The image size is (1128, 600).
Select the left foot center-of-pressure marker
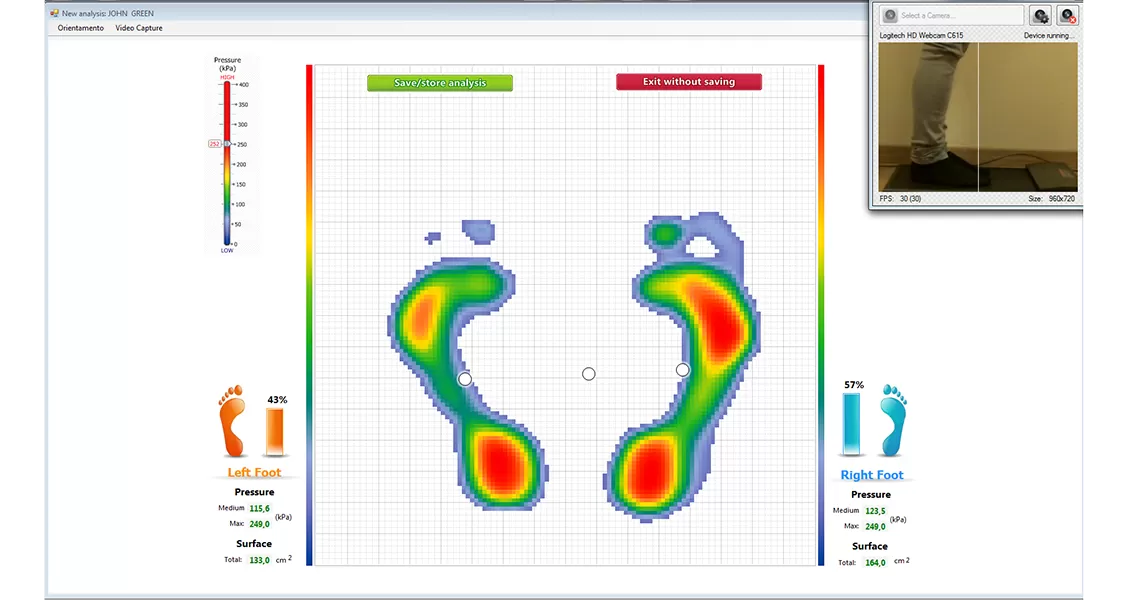coord(464,379)
